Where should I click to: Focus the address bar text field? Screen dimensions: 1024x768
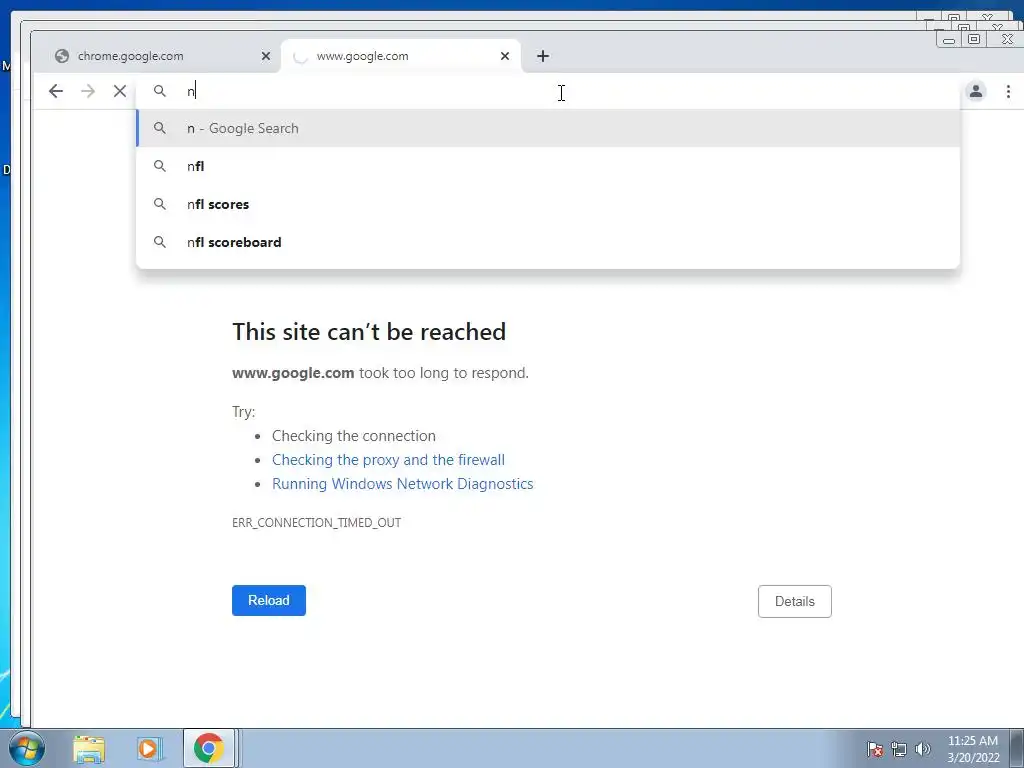point(547,91)
